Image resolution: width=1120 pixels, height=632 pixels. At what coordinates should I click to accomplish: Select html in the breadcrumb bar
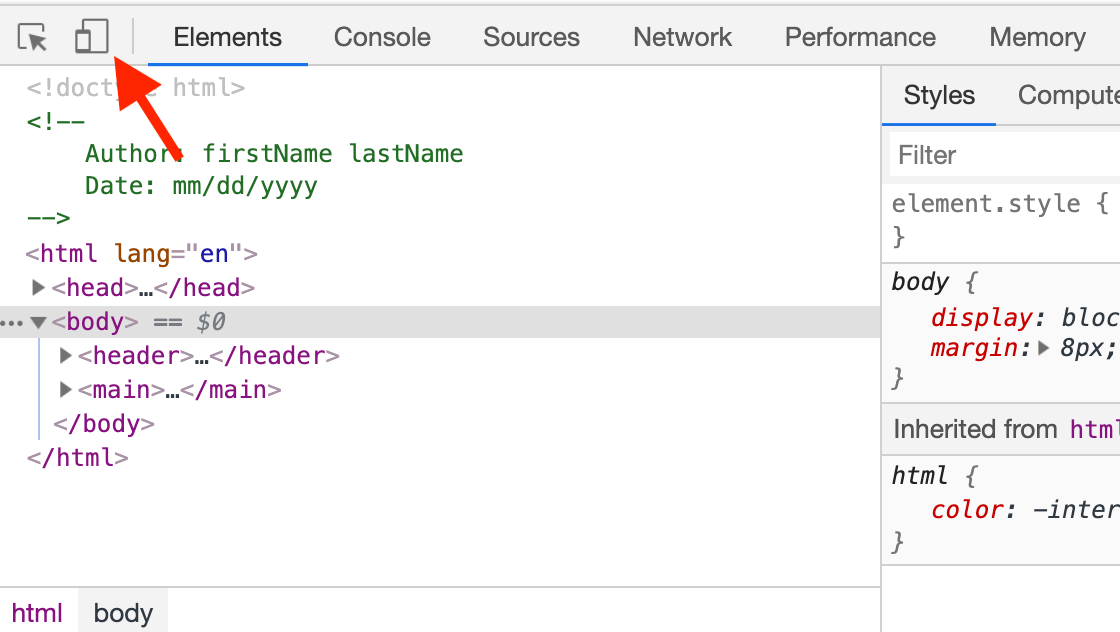[x=37, y=613]
